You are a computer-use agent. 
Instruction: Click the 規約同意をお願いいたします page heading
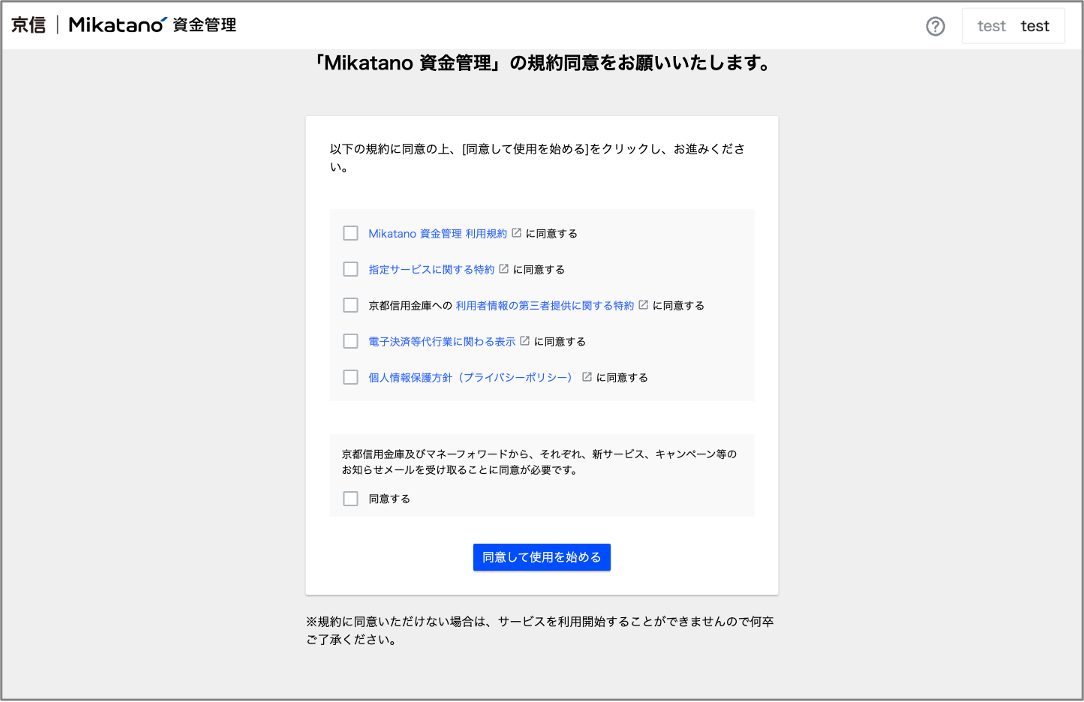pyautogui.click(x=542, y=63)
